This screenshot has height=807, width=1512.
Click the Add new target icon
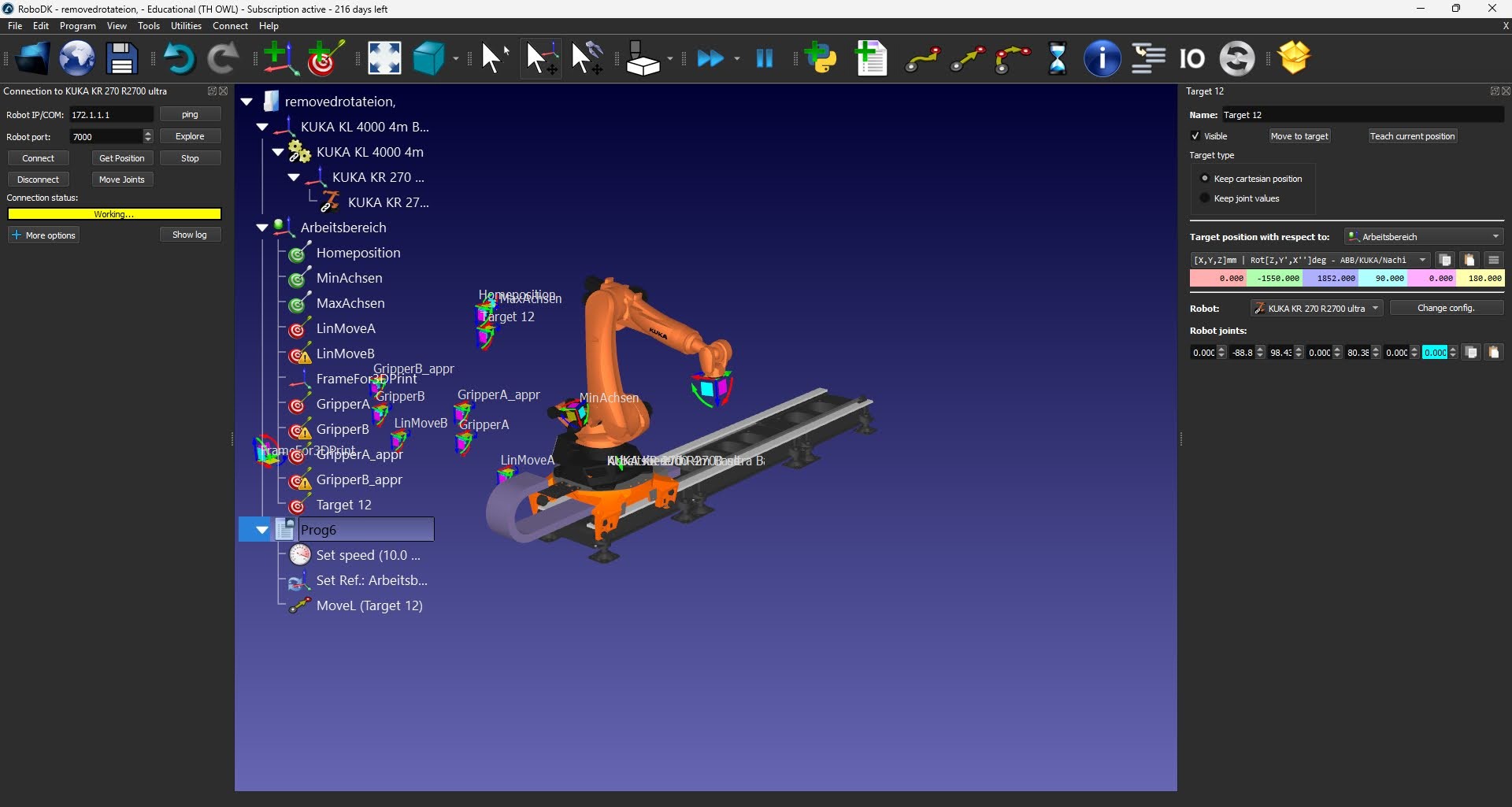pos(325,59)
